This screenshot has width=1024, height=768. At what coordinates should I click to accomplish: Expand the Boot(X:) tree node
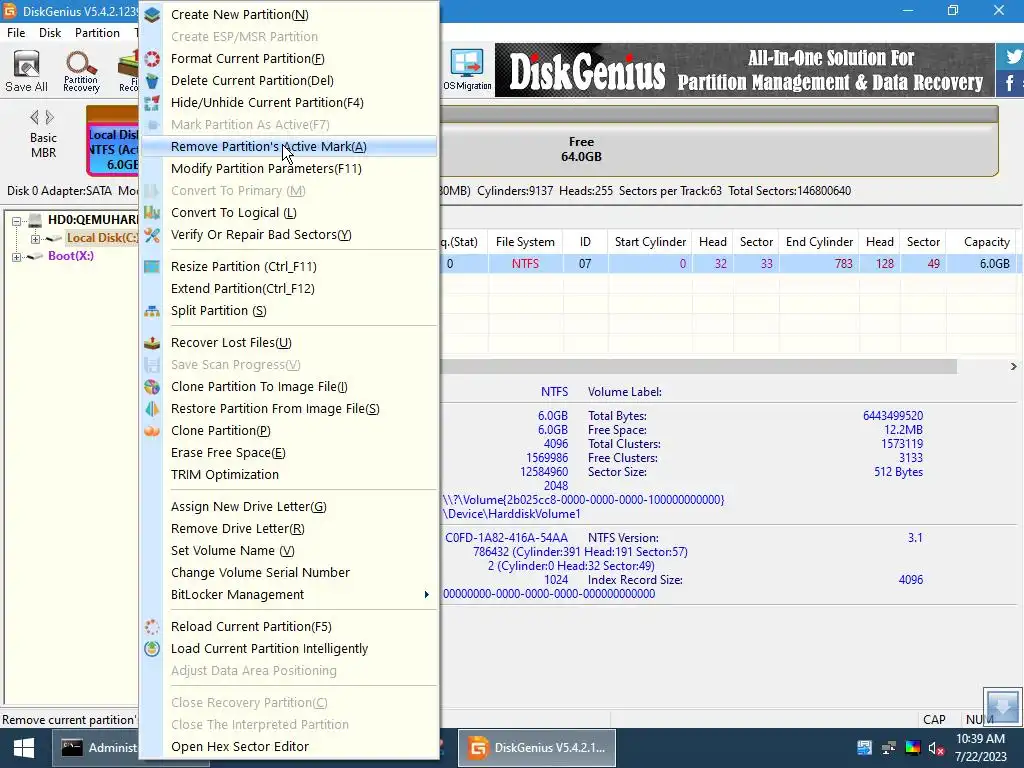click(x=16, y=257)
